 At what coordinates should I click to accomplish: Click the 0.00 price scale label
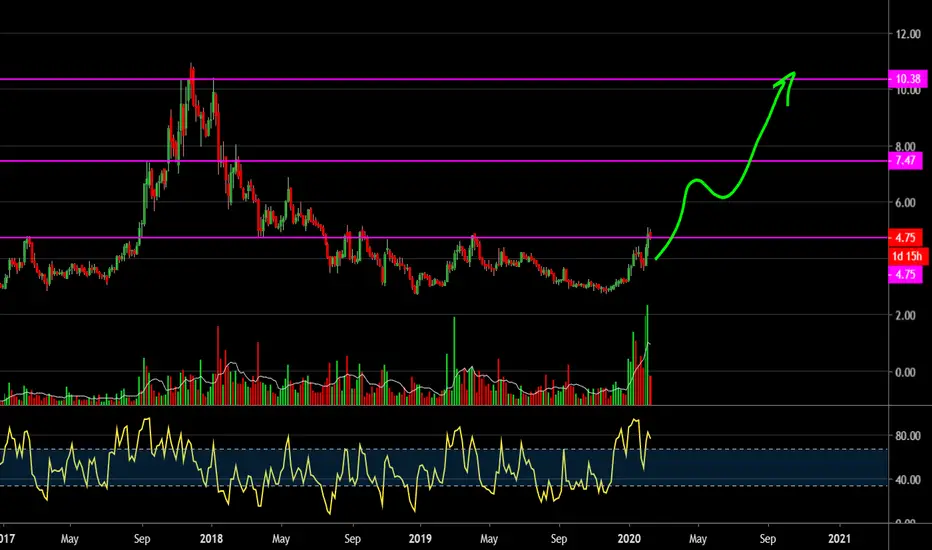[906, 372]
